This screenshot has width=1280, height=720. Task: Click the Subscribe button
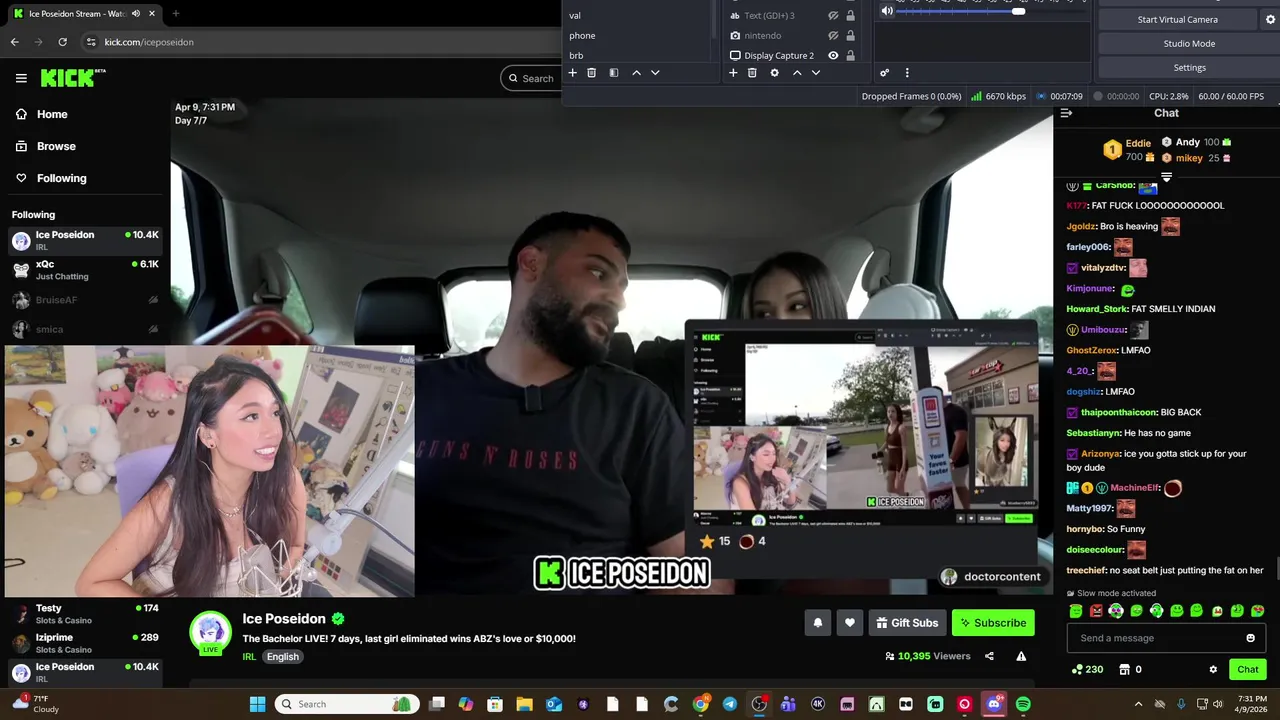[x=993, y=623]
